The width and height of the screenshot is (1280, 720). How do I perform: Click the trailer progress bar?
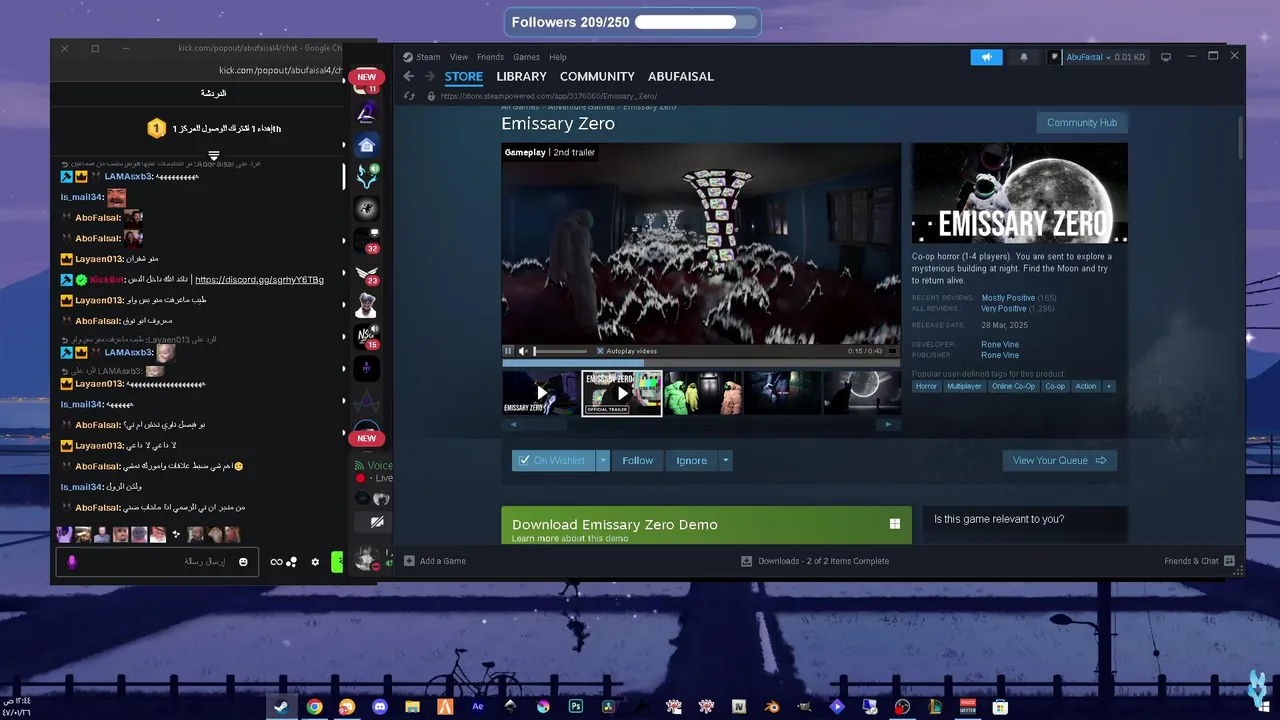[x=701, y=363]
